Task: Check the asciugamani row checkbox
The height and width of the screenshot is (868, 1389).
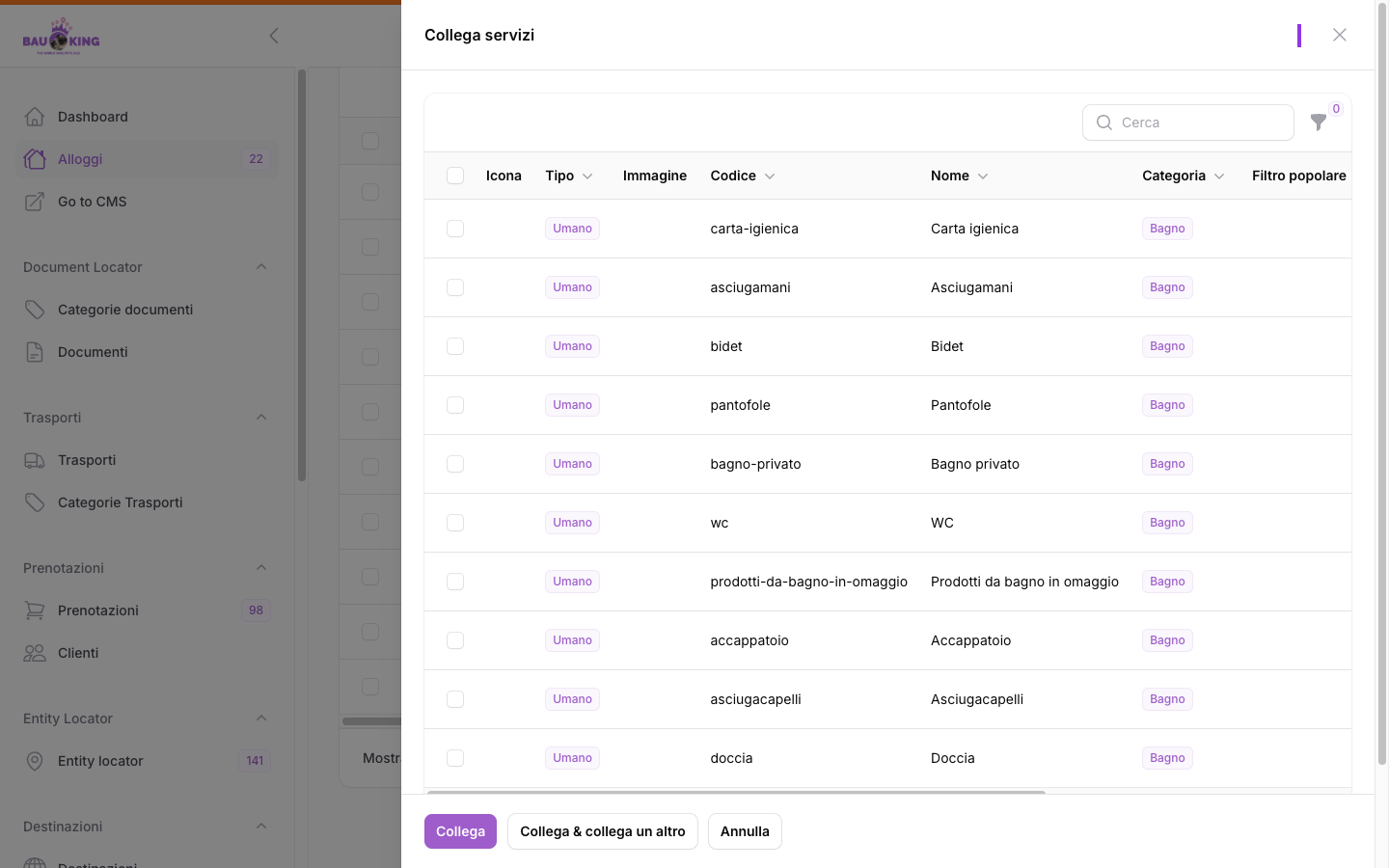Action: [x=455, y=287]
